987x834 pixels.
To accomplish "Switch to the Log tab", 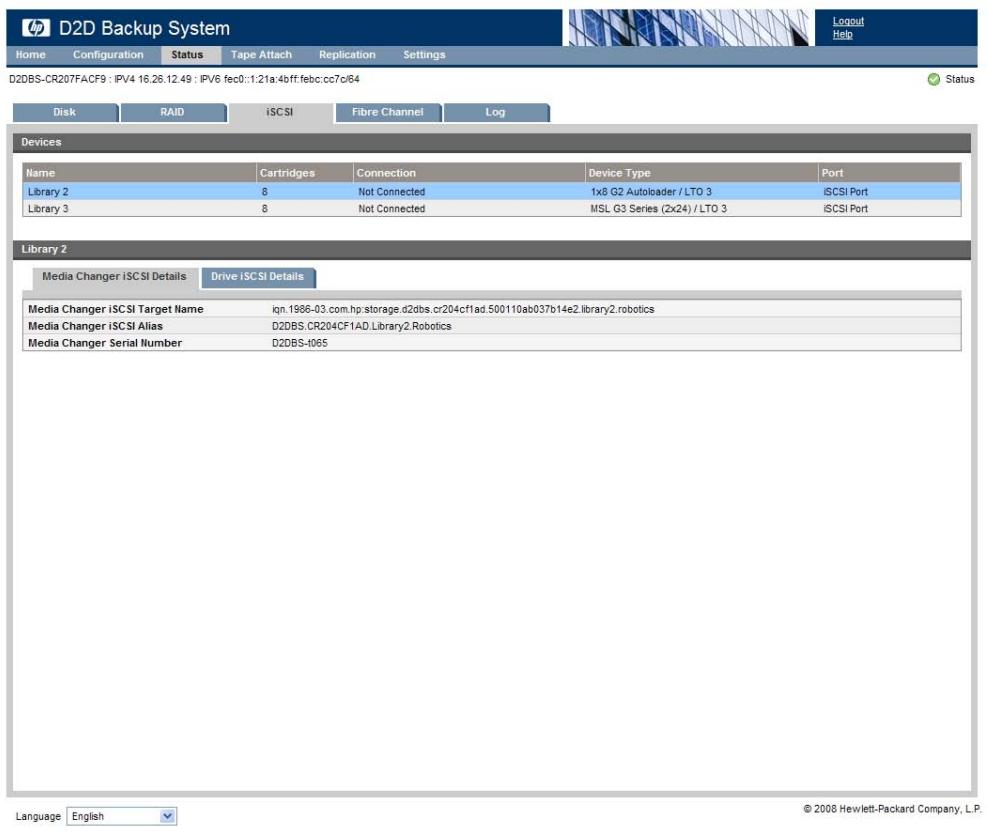I will point(495,112).
